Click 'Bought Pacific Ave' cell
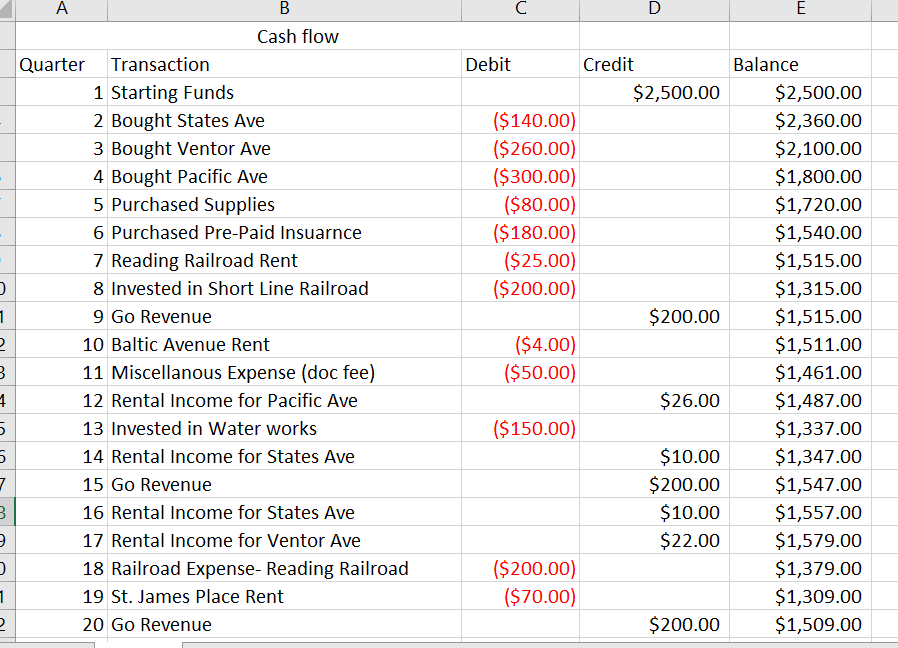 [x=284, y=176]
